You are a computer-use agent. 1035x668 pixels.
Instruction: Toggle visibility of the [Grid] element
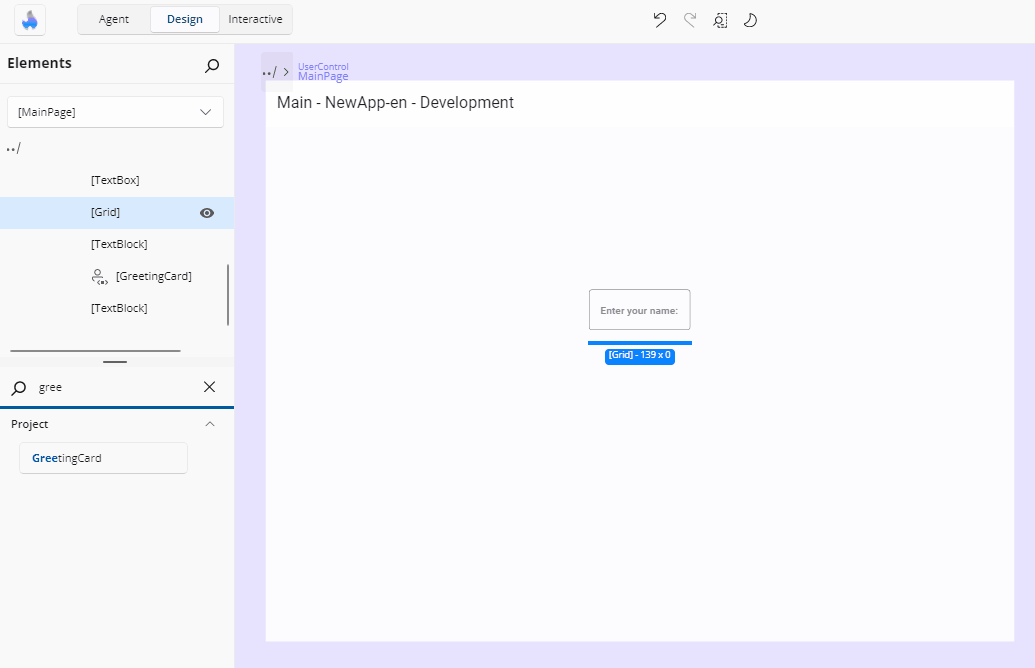click(206, 212)
